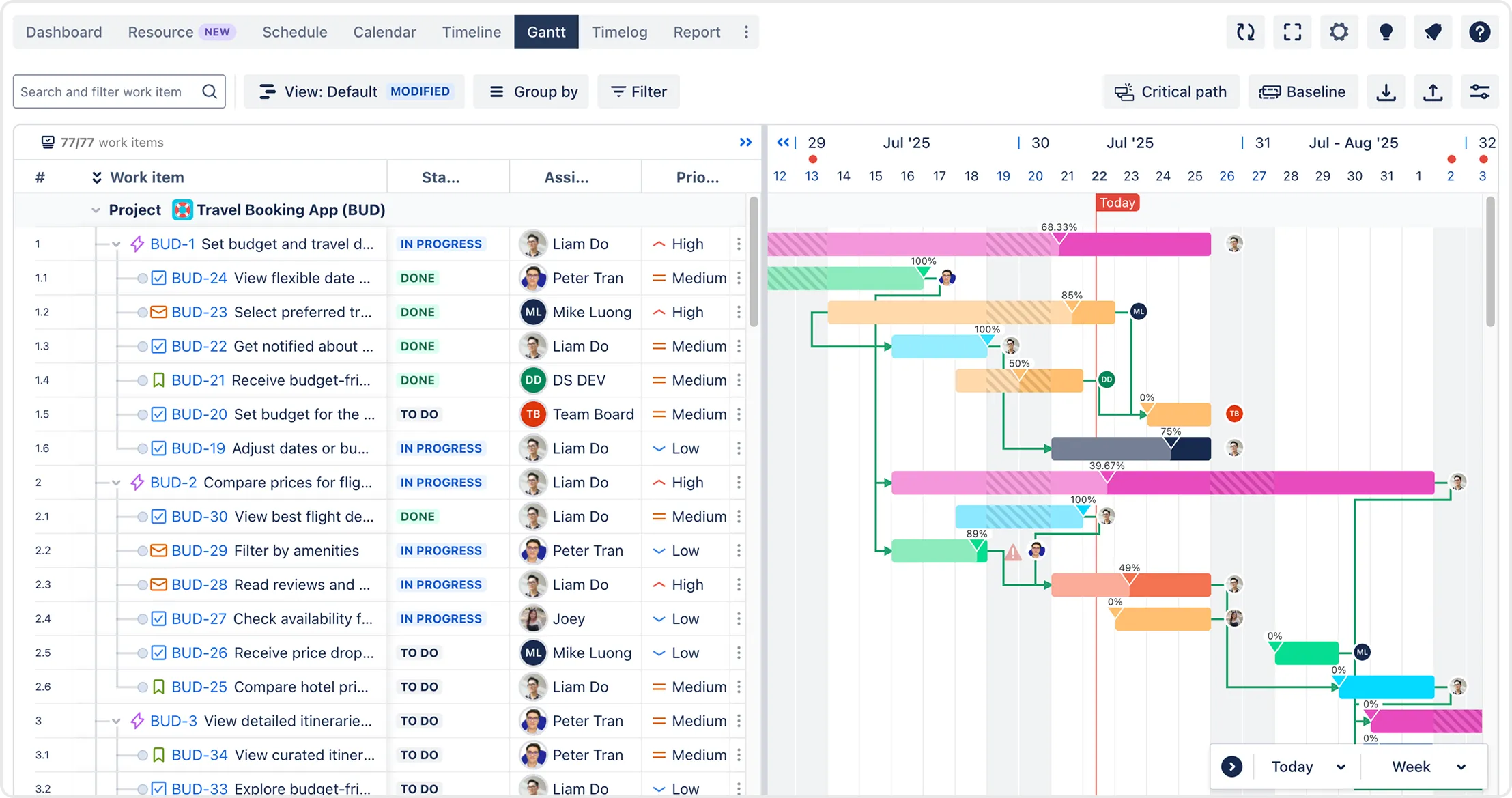The height and width of the screenshot is (798, 1512).
Task: Click the Filter button
Action: click(x=638, y=91)
